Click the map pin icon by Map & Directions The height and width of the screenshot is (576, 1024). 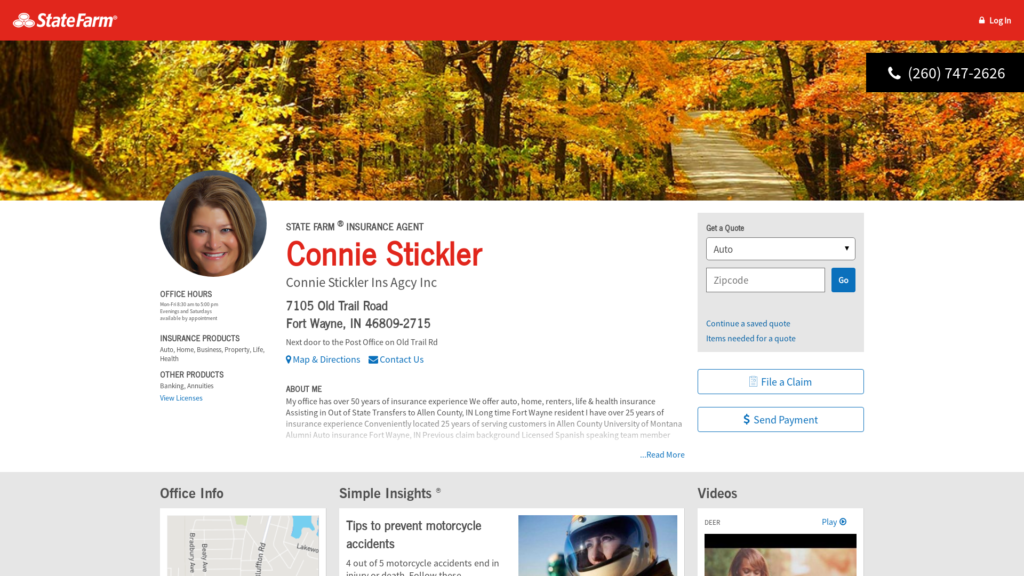tap(289, 360)
